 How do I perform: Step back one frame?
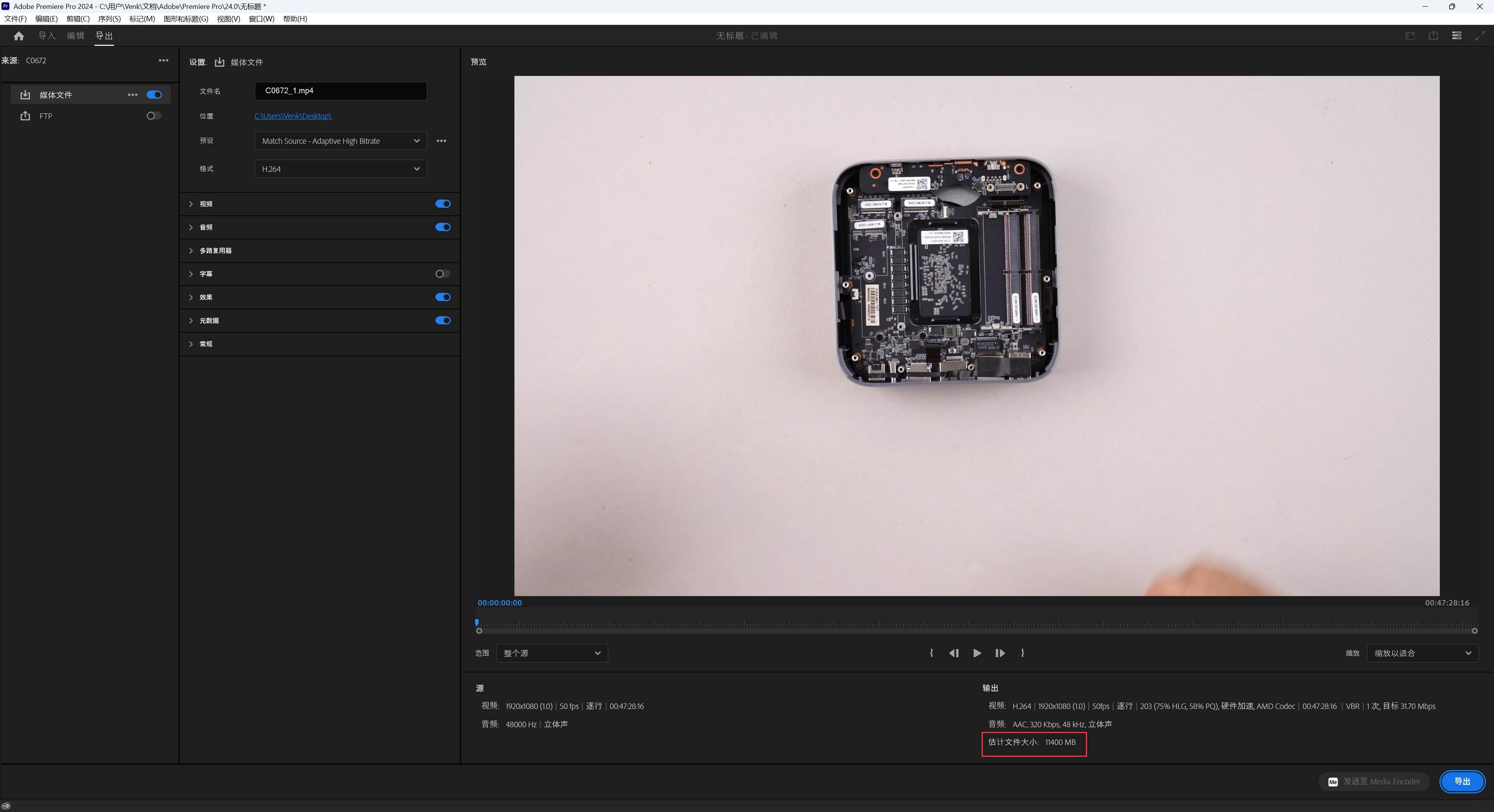click(954, 653)
